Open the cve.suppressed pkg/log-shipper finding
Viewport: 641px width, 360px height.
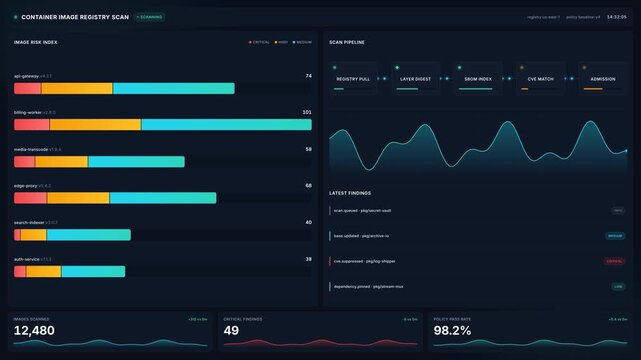[x=477, y=261]
